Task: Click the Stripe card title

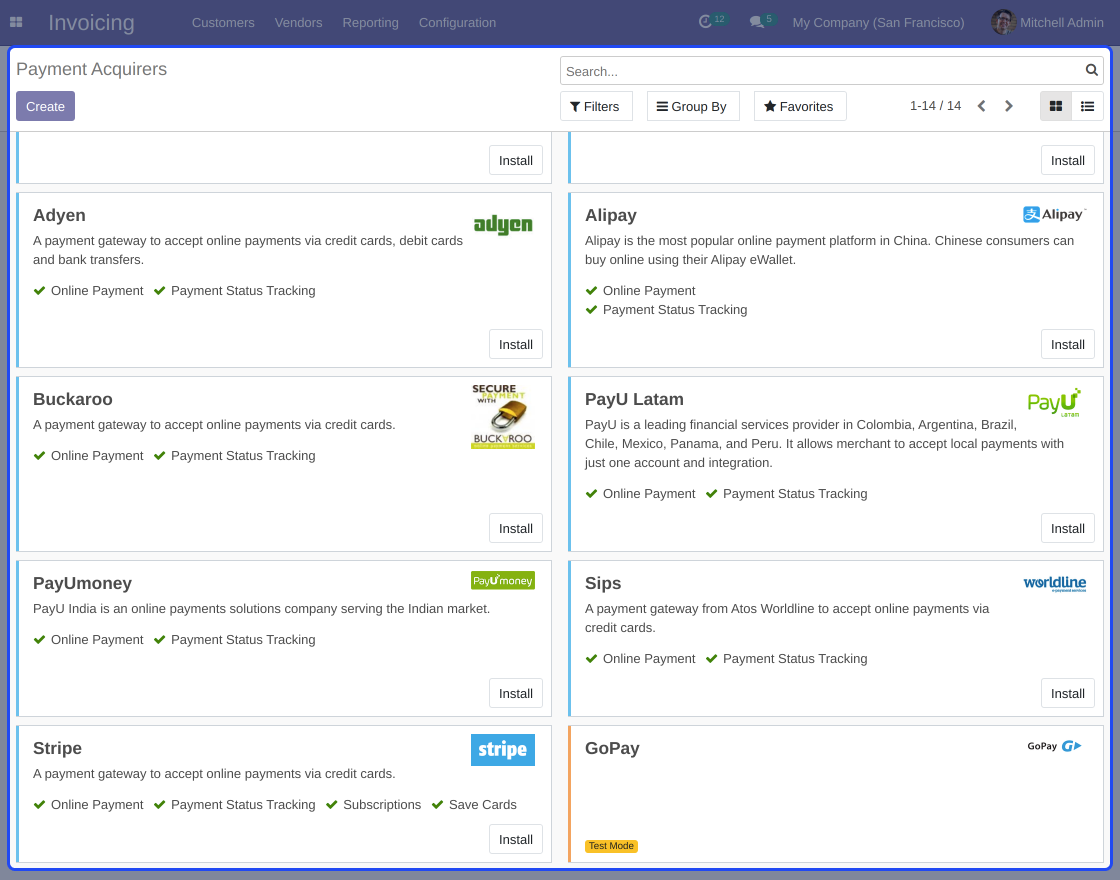Action: pyautogui.click(x=57, y=748)
